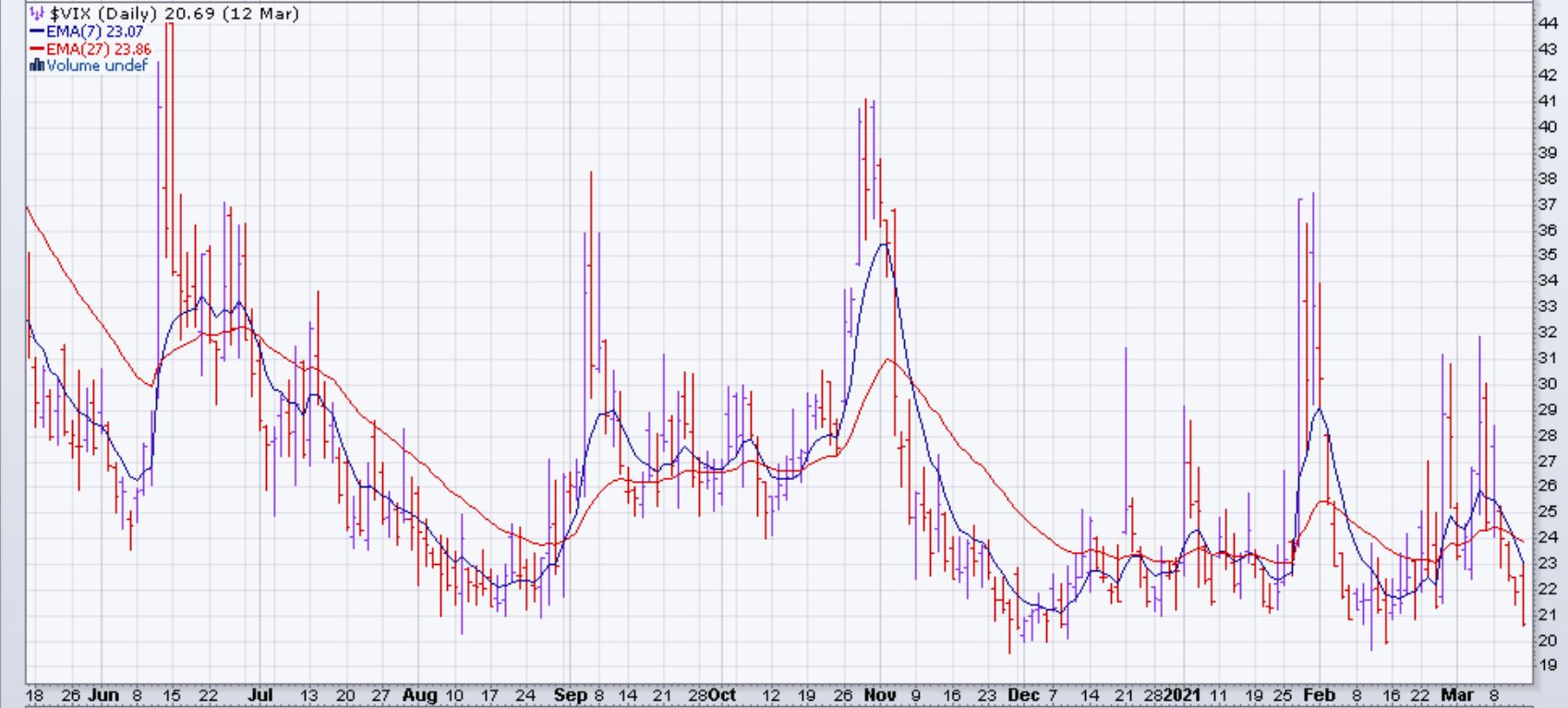This screenshot has height=708, width=1568.
Task: Click the Jun label on date axis
Action: coord(106,695)
